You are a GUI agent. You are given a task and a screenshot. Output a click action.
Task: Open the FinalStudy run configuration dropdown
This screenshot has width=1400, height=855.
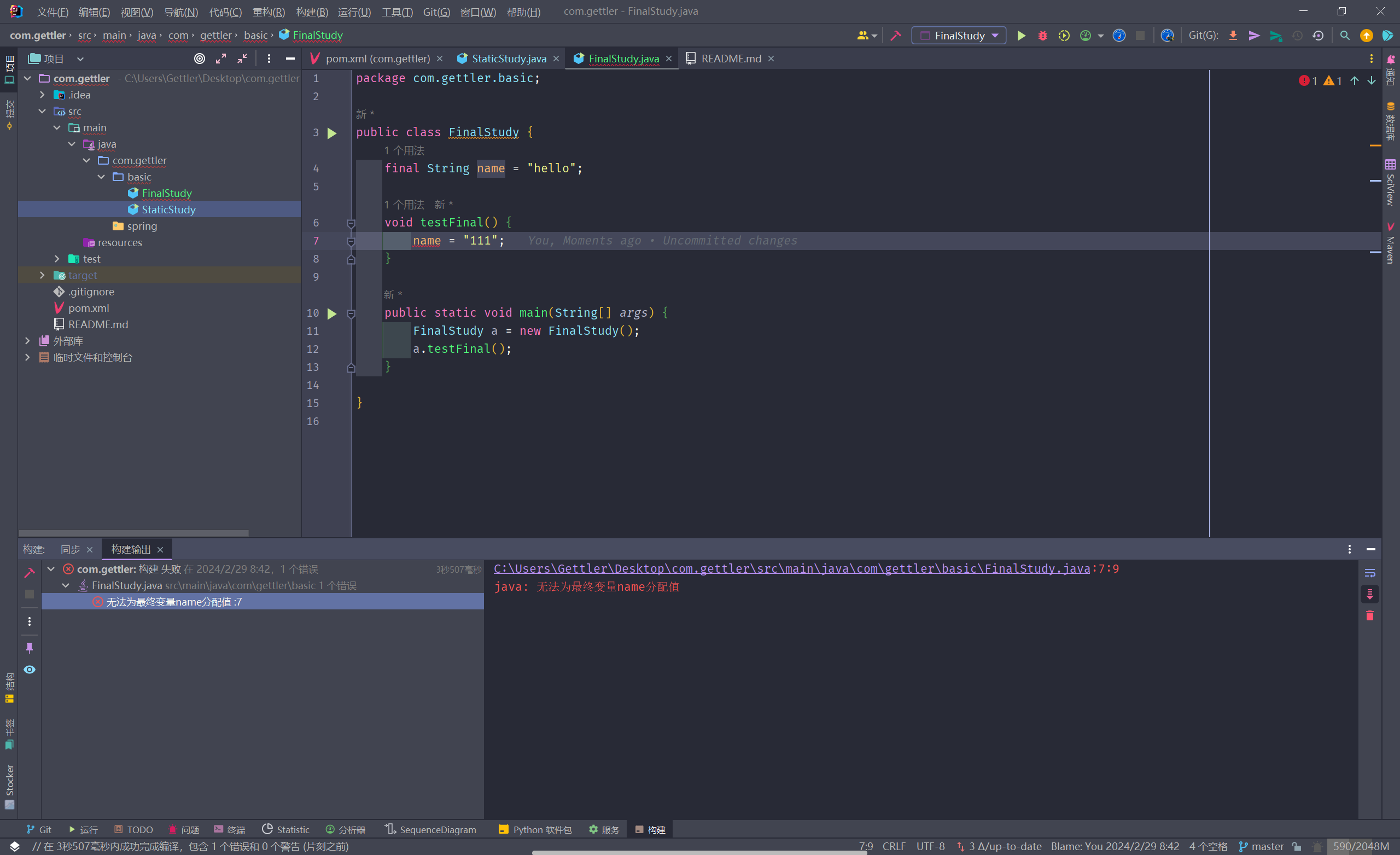point(959,35)
